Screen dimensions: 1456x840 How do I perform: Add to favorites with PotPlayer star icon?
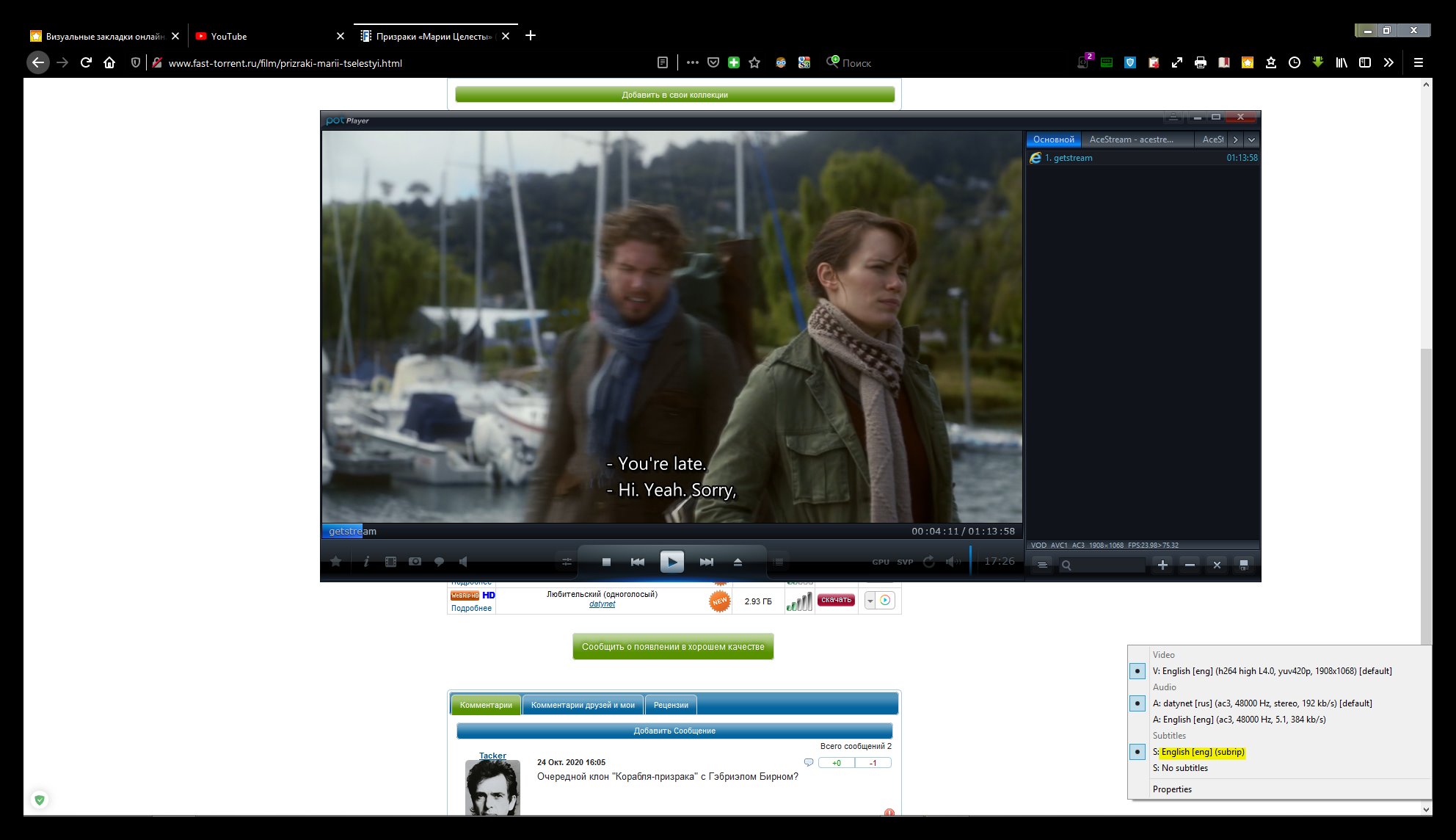tap(335, 562)
